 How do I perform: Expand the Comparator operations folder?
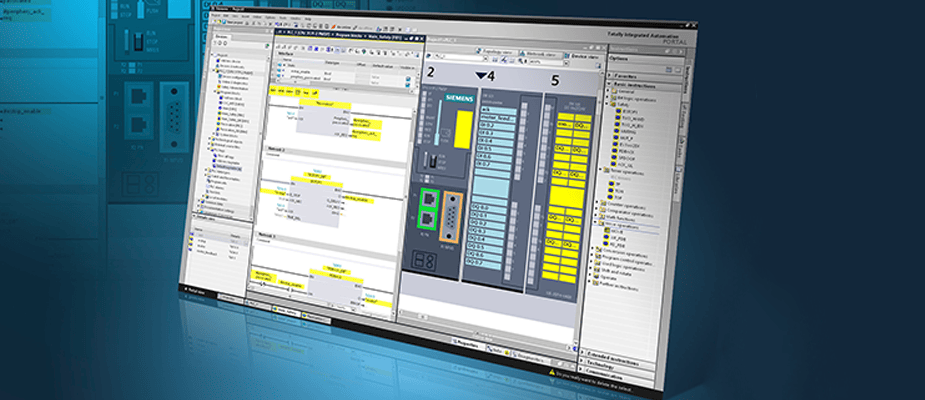(597, 209)
